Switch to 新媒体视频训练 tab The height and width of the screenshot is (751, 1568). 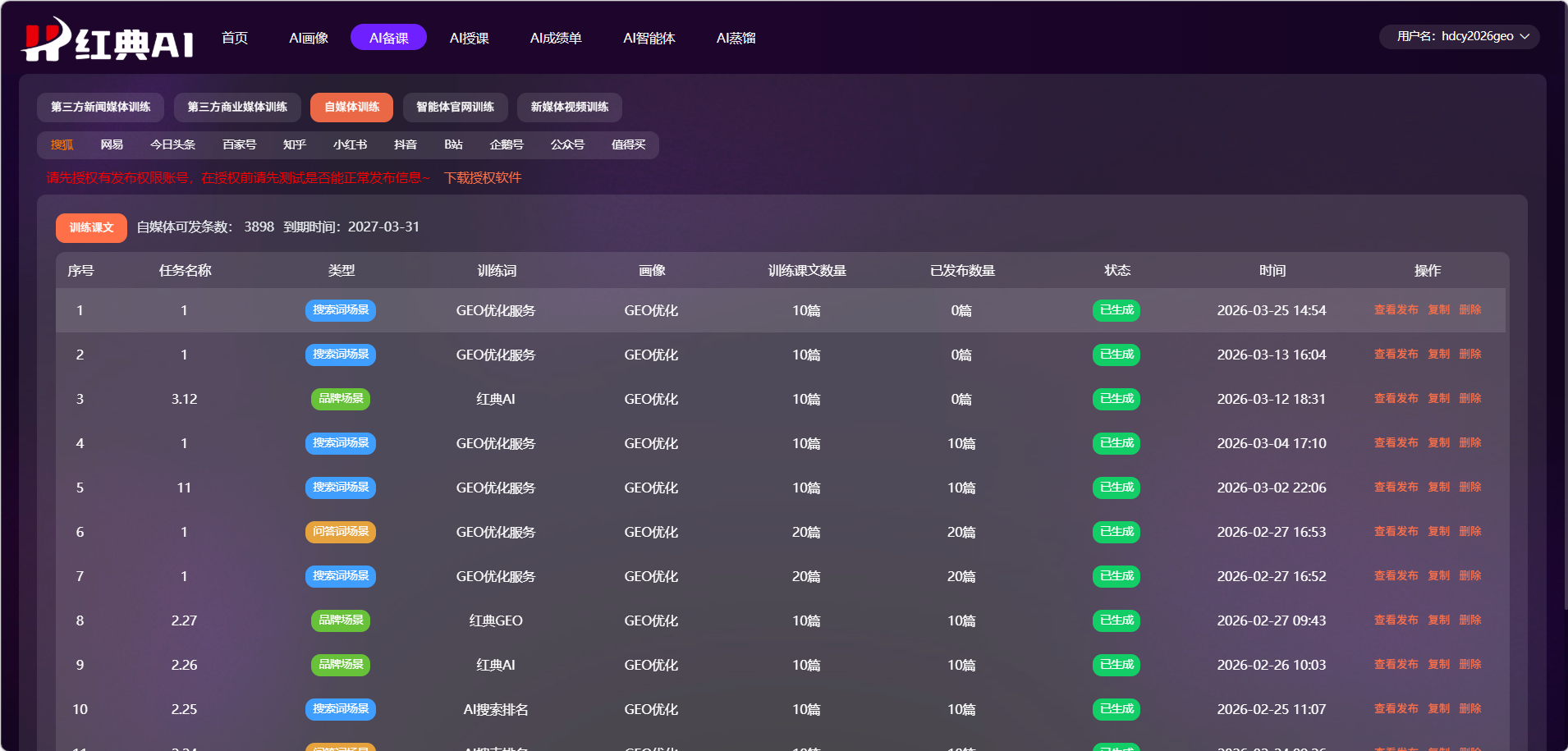pos(569,108)
